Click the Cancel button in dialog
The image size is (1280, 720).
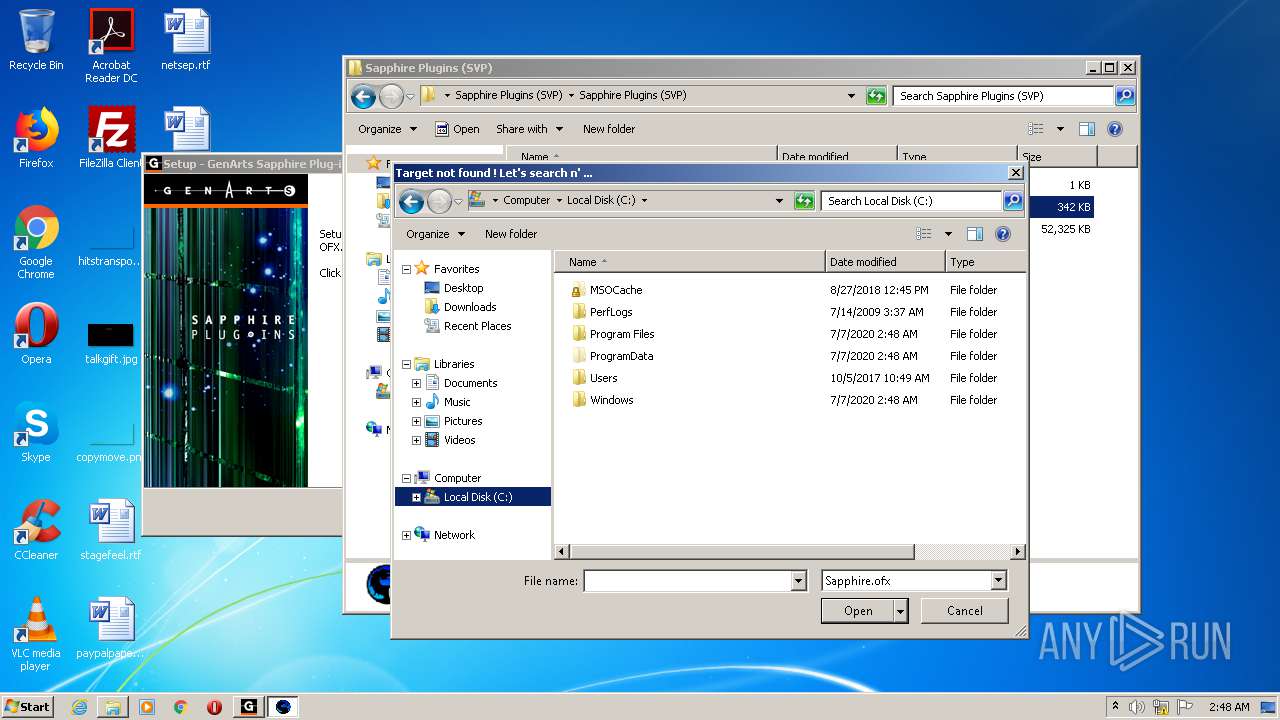(964, 611)
